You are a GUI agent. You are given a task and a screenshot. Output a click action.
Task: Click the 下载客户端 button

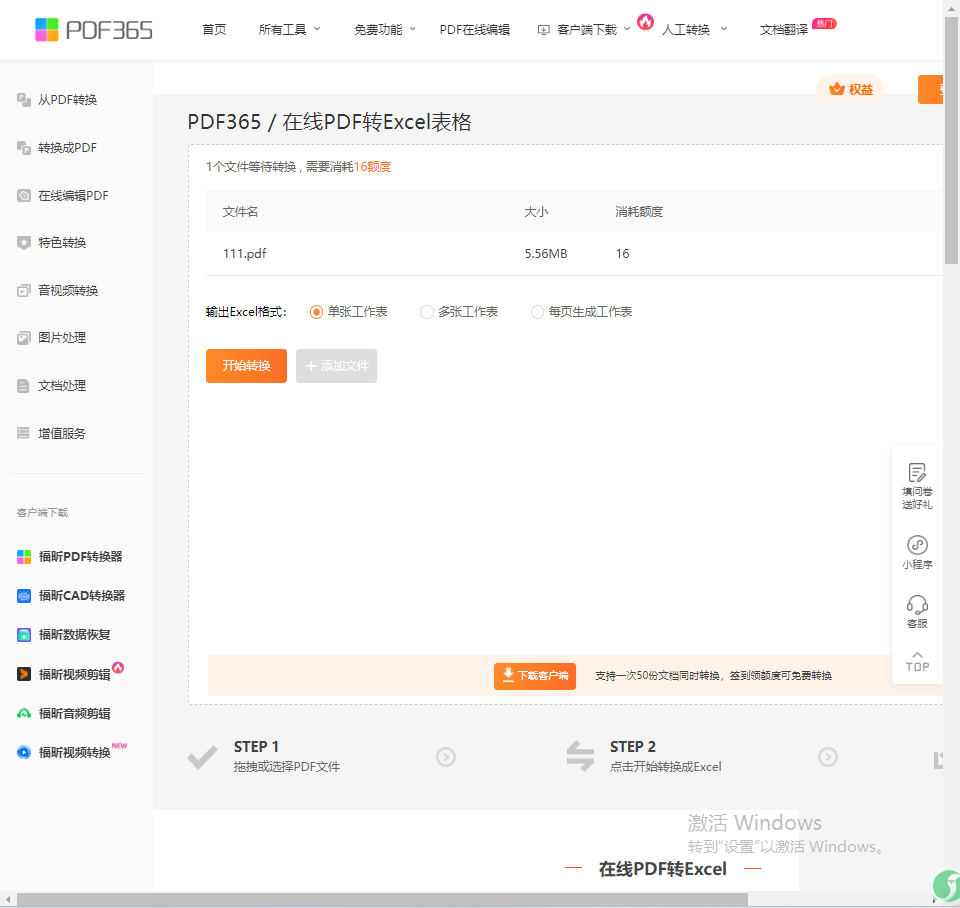534,676
